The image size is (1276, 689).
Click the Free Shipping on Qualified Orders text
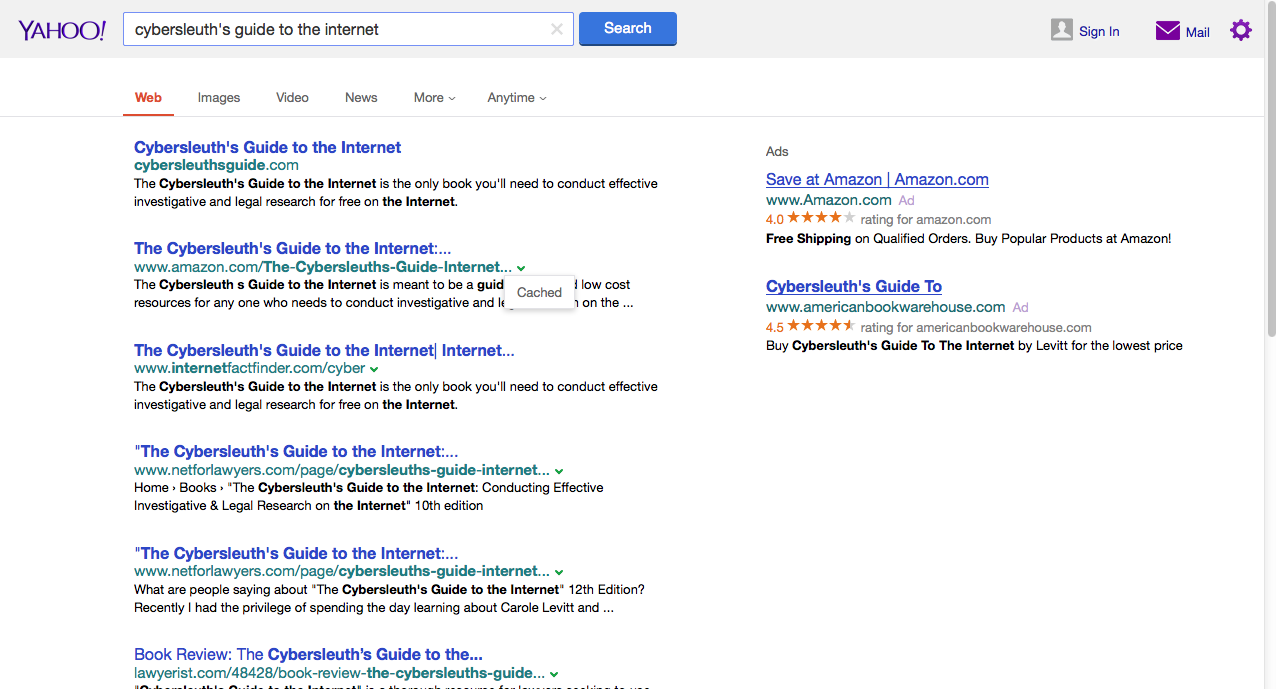[x=968, y=239]
